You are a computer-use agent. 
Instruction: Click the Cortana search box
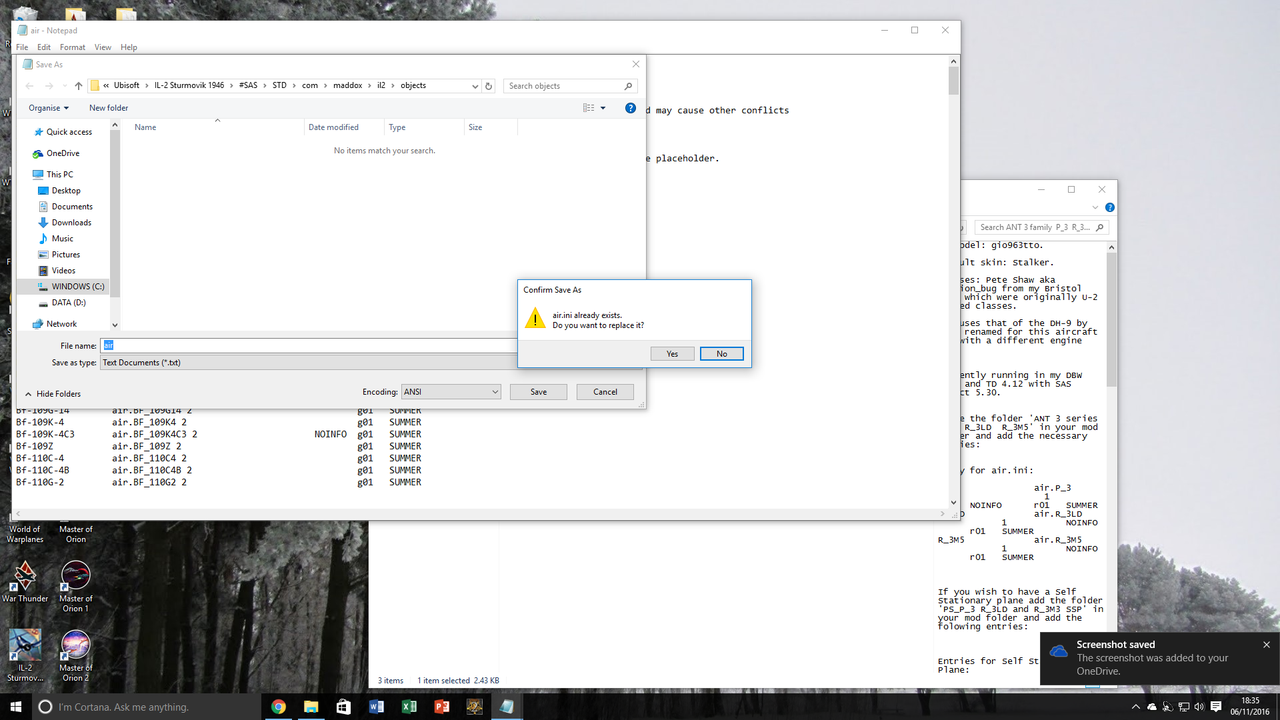[x=147, y=706]
